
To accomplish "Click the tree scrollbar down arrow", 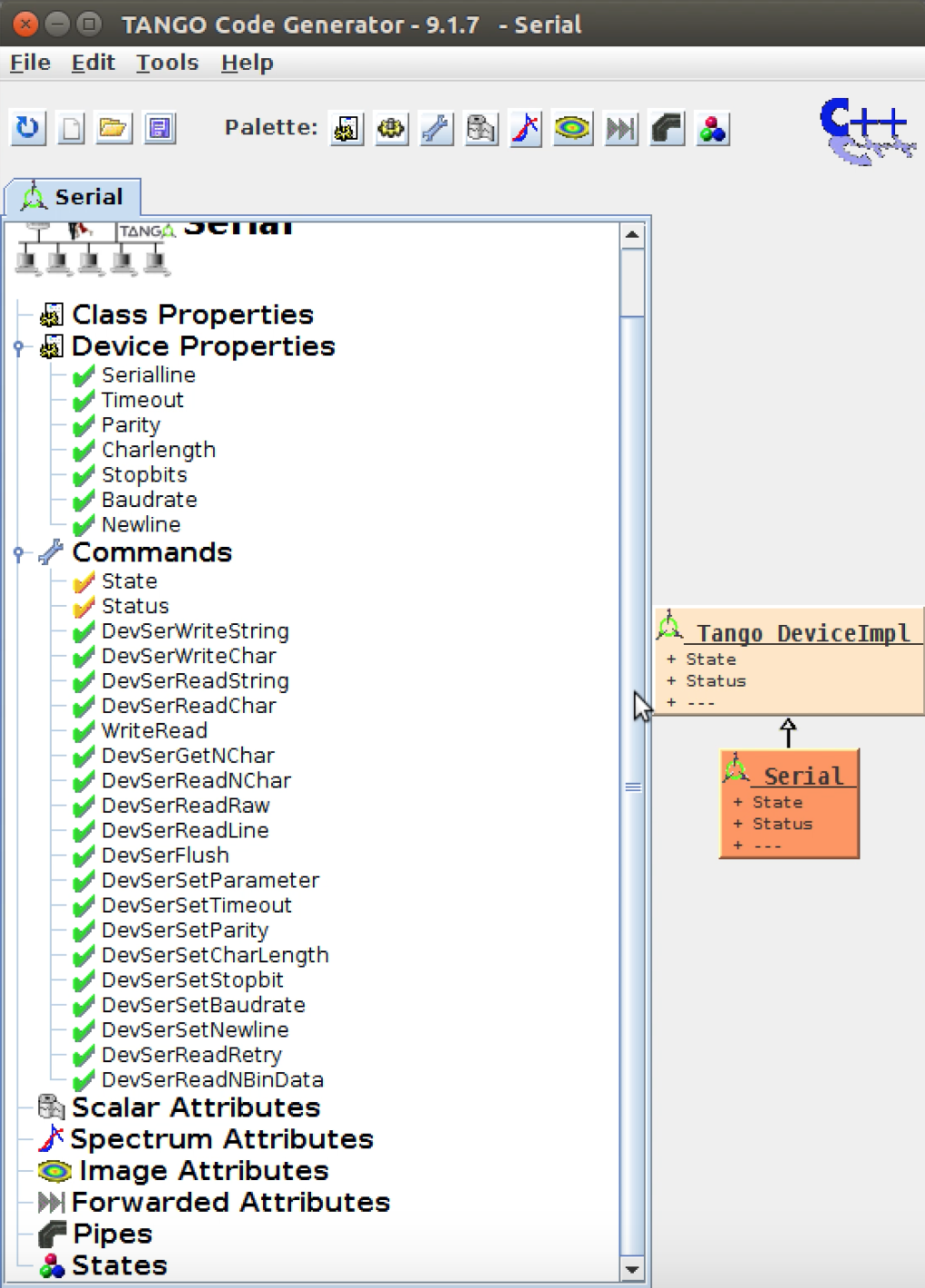I will [632, 1270].
